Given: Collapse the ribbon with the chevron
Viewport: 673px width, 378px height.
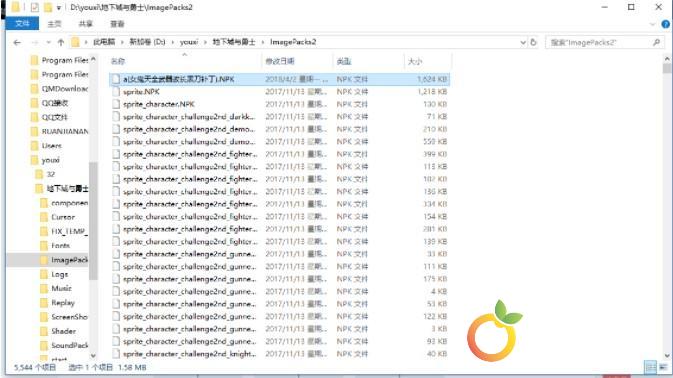Looking at the screenshot, I should pos(653,24).
